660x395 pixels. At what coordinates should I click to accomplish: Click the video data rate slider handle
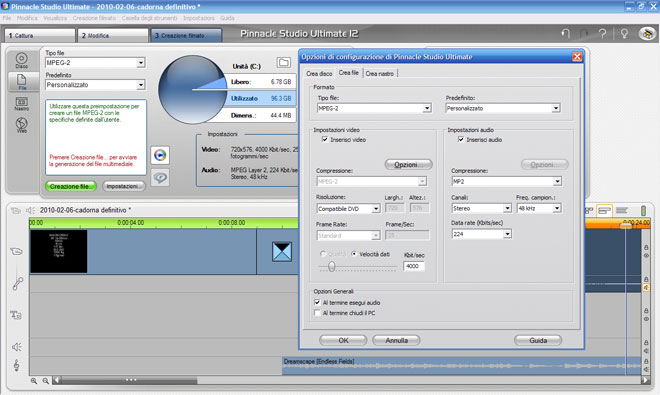coord(331,267)
